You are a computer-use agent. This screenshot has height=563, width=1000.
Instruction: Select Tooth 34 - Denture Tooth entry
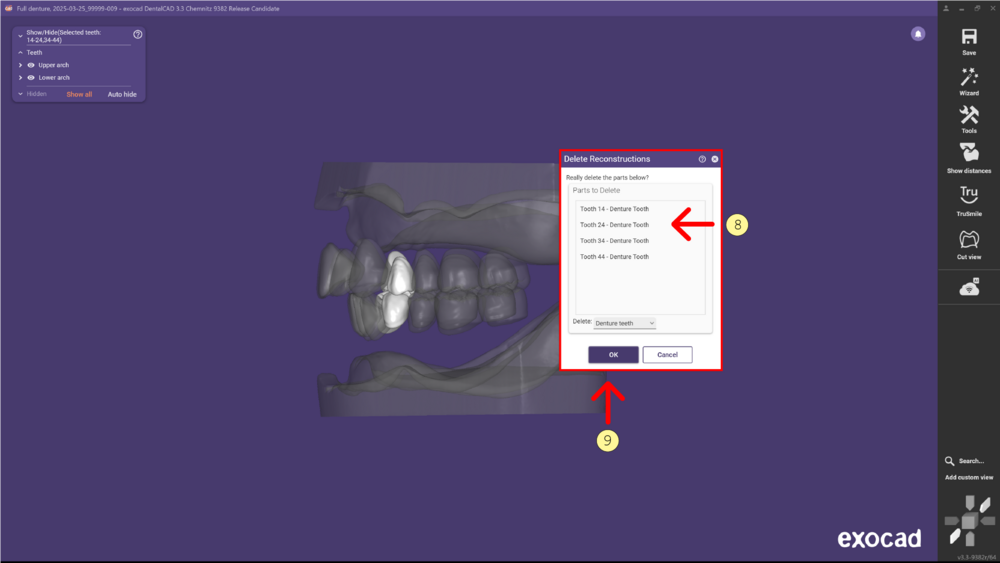point(614,241)
